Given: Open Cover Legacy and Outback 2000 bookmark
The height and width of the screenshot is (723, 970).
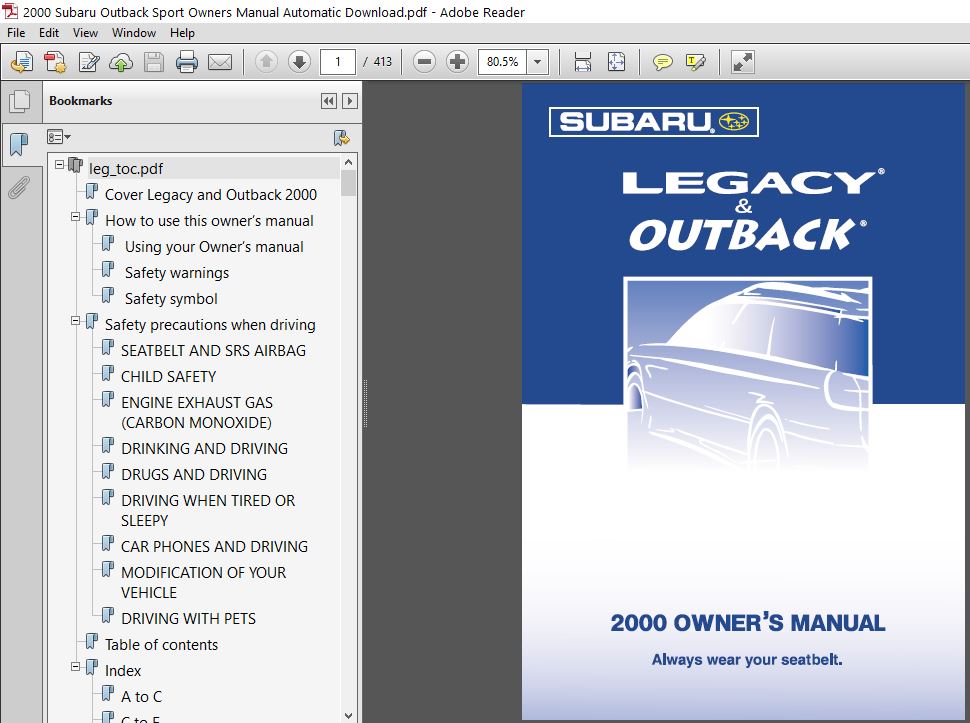Looking at the screenshot, I should point(211,195).
